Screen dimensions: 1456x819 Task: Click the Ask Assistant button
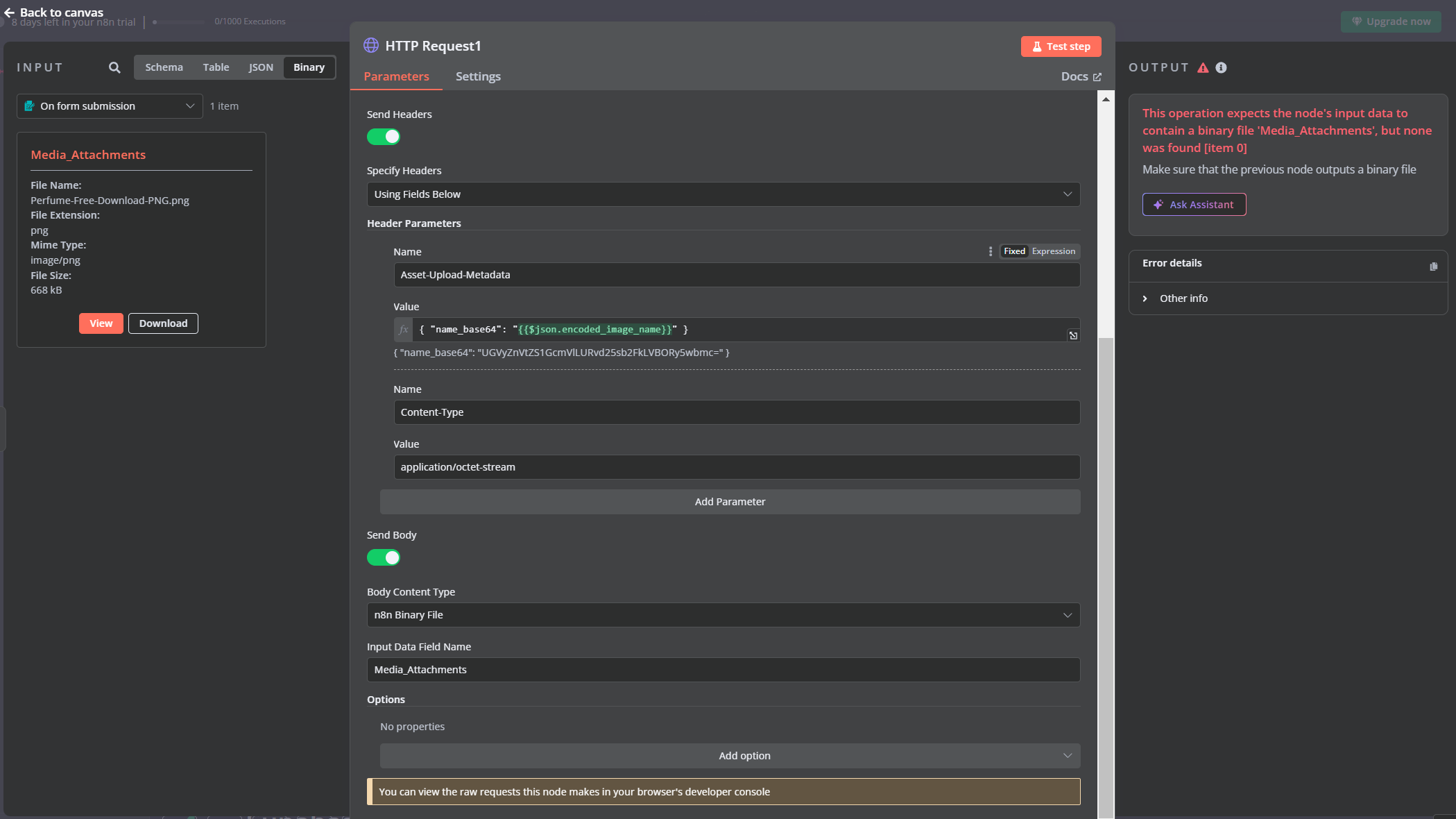[1194, 205]
